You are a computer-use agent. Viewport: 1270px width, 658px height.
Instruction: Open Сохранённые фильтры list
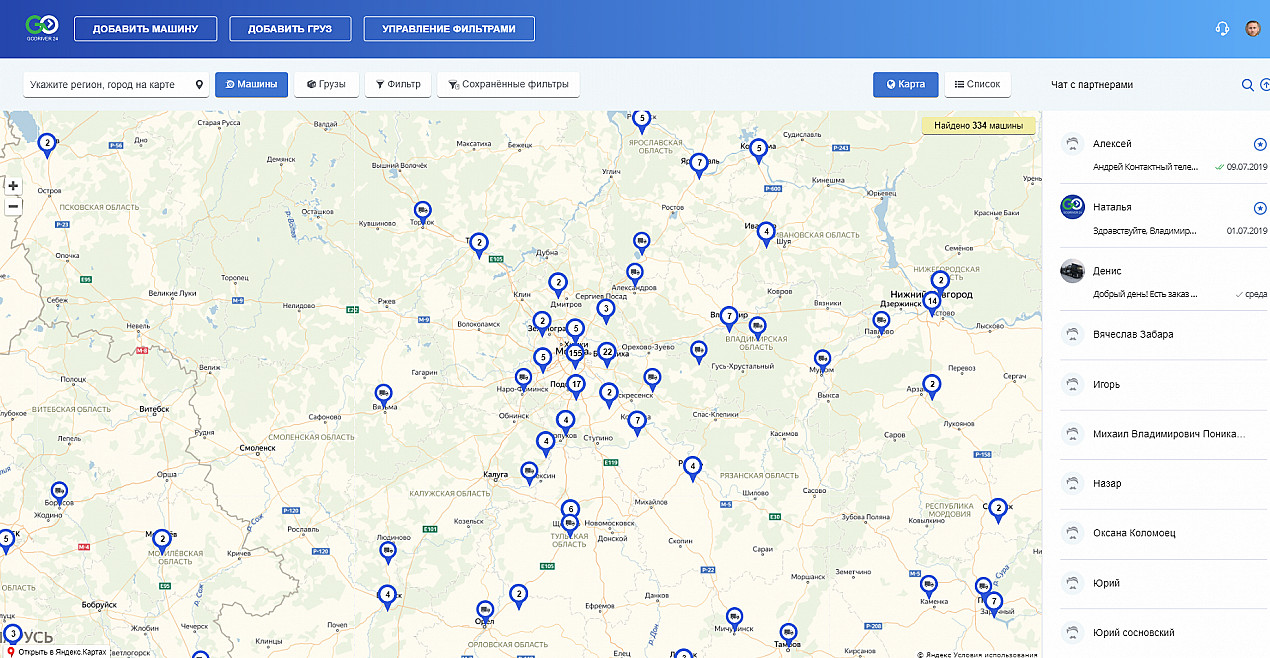click(509, 85)
